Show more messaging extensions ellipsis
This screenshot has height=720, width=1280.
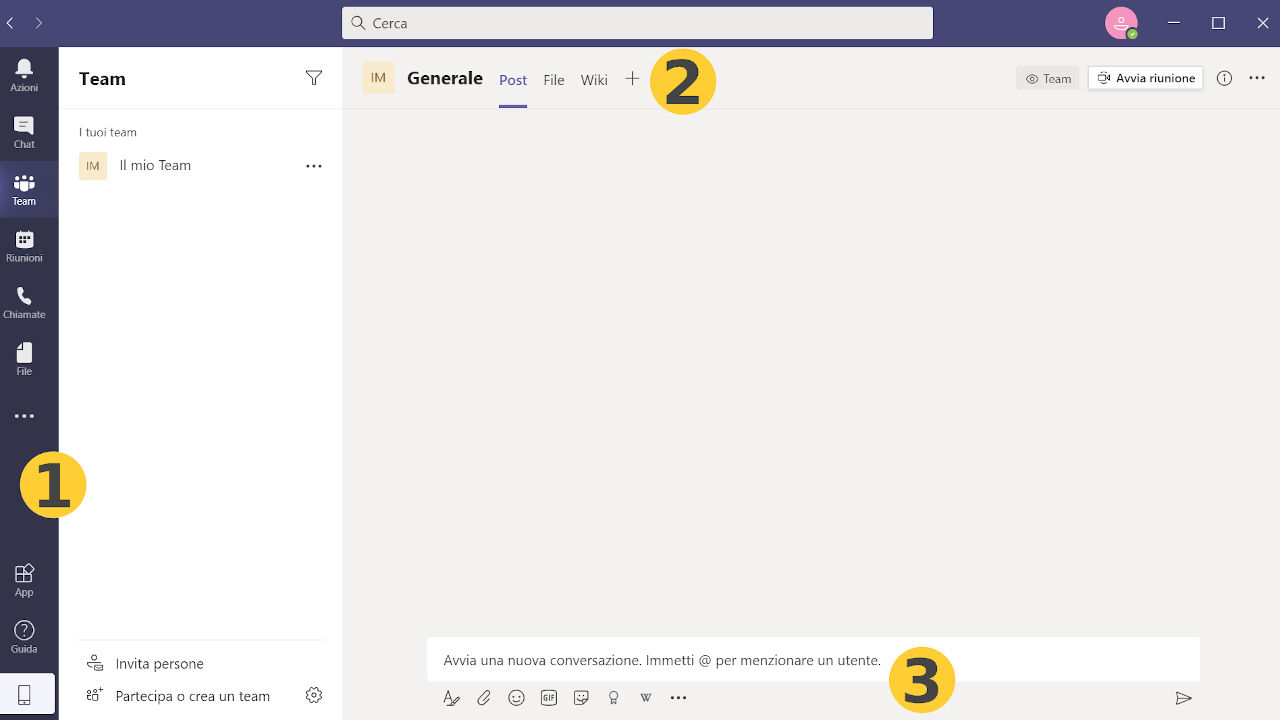pos(679,698)
